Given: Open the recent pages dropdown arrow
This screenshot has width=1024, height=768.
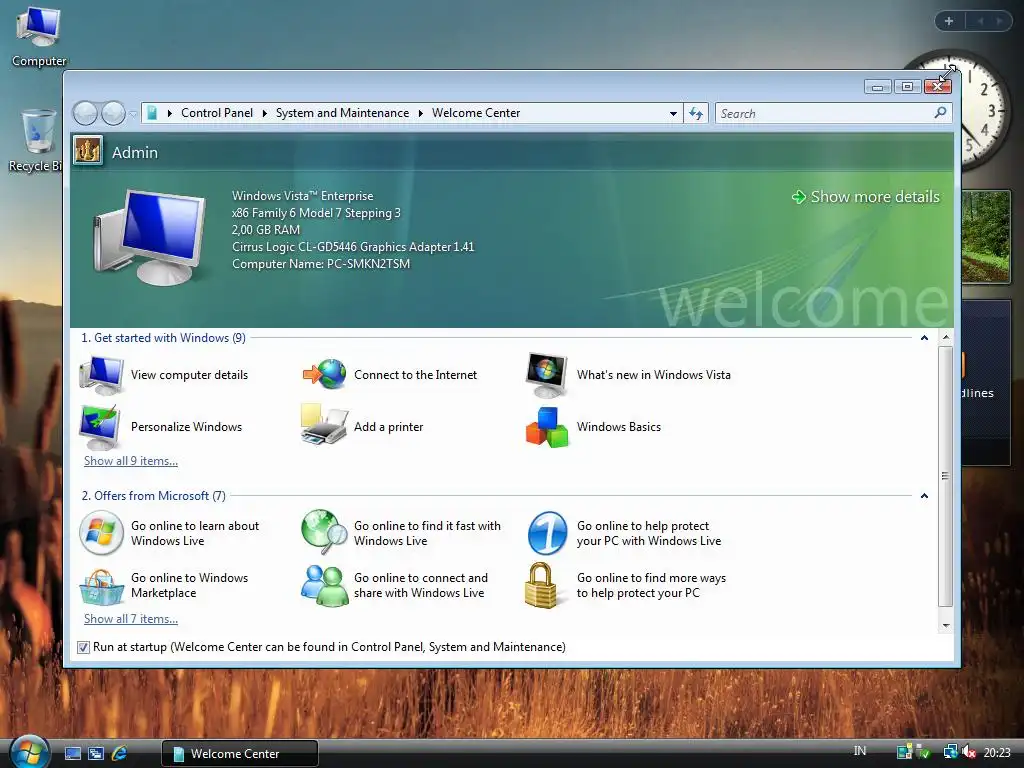Looking at the screenshot, I should tap(133, 114).
